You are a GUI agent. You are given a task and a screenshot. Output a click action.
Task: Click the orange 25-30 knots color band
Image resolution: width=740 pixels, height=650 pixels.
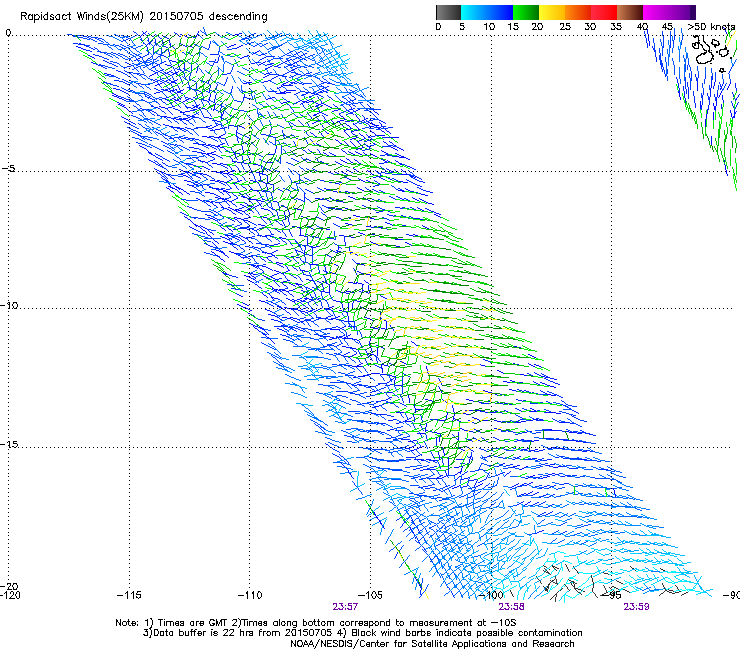pos(578,12)
